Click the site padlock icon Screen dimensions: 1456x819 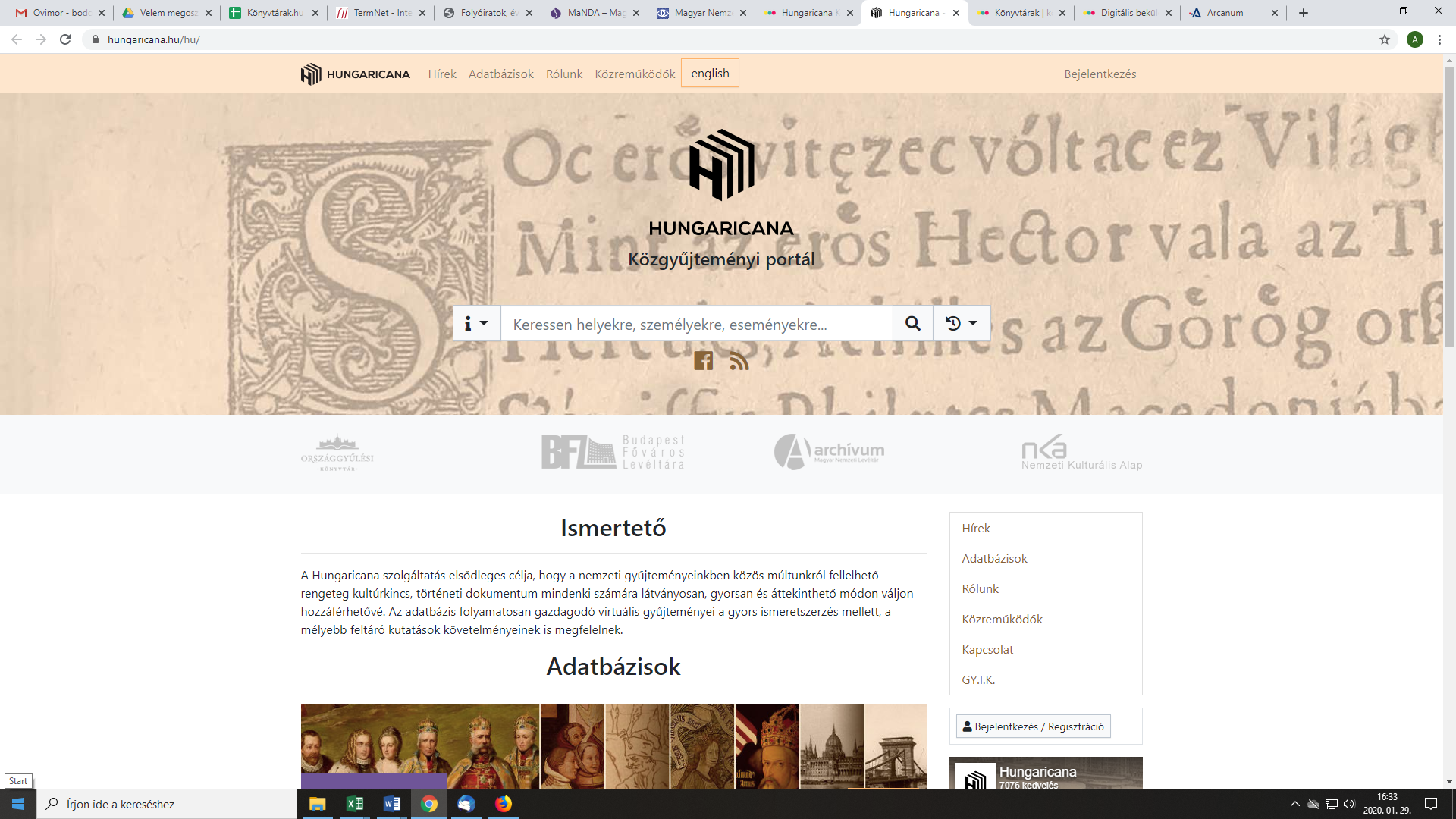pyautogui.click(x=95, y=39)
